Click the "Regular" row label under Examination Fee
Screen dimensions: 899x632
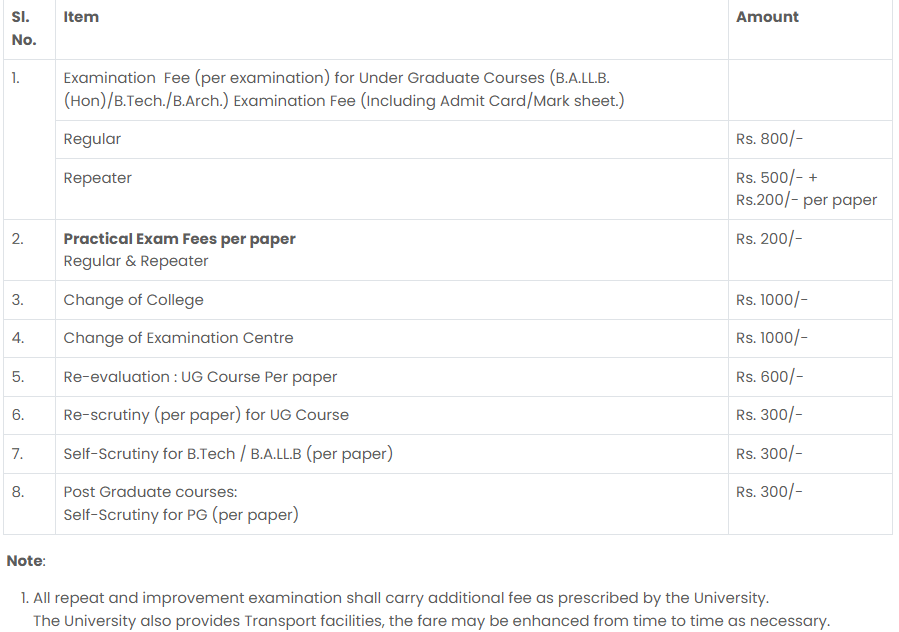click(x=92, y=139)
